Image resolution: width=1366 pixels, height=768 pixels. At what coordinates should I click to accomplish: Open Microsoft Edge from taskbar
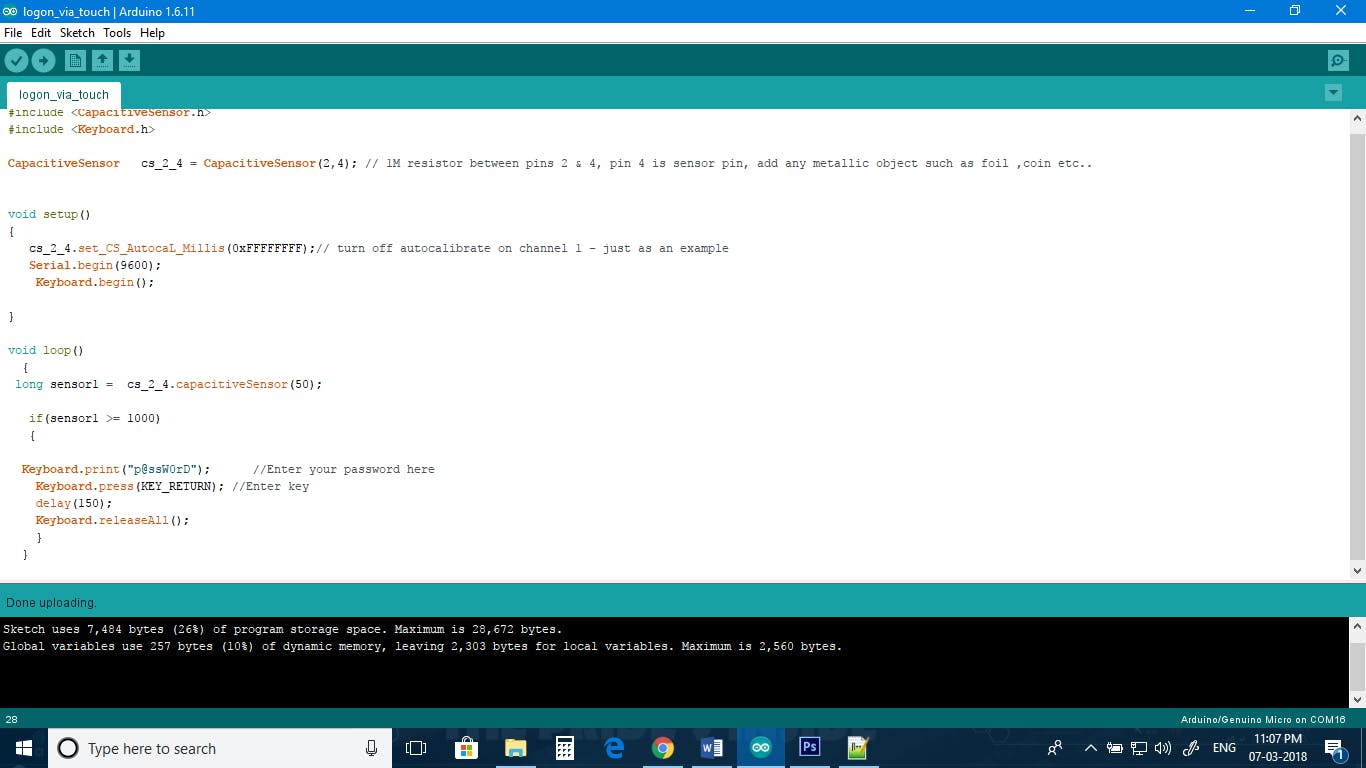[613, 748]
